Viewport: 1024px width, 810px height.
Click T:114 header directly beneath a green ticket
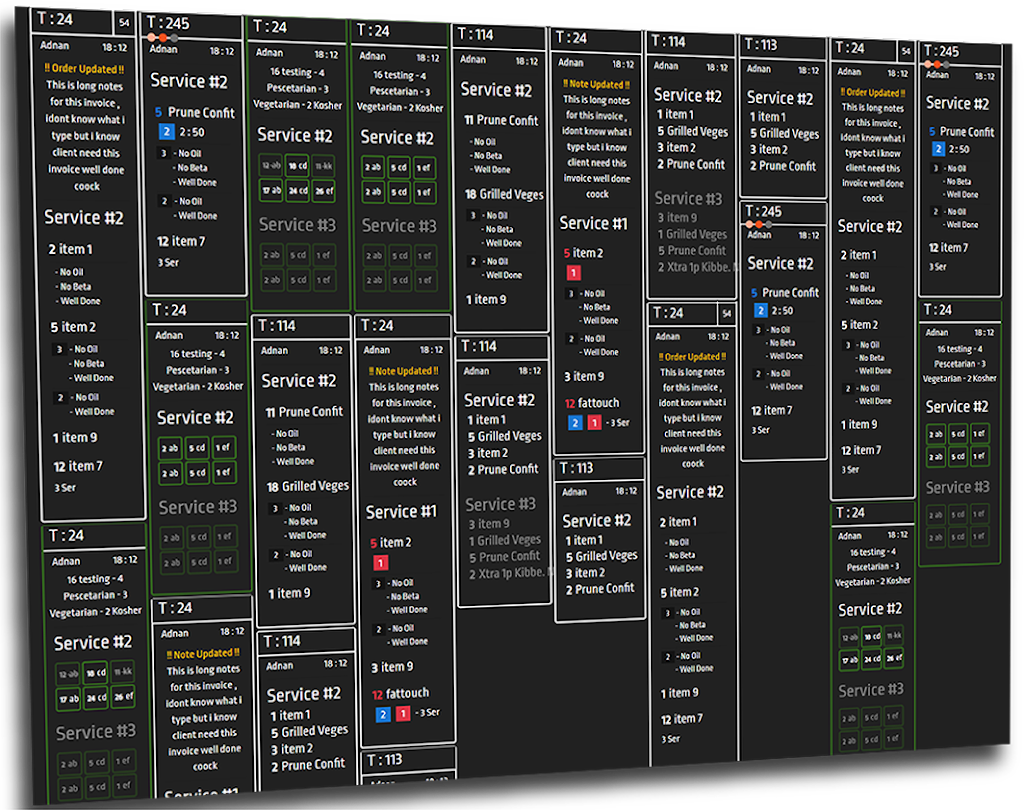(303, 325)
